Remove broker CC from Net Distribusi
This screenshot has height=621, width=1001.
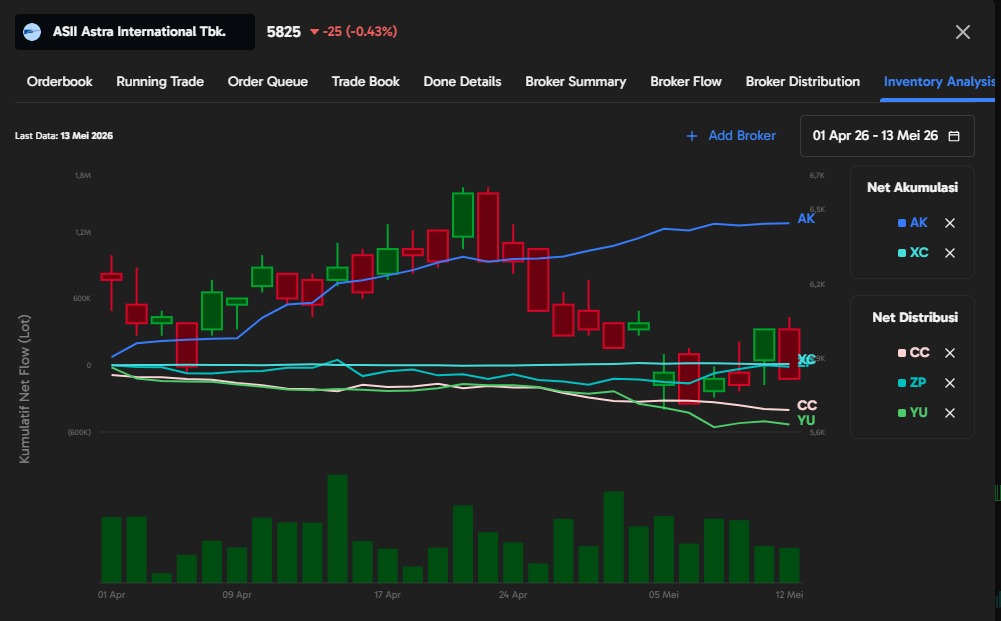tap(950, 353)
